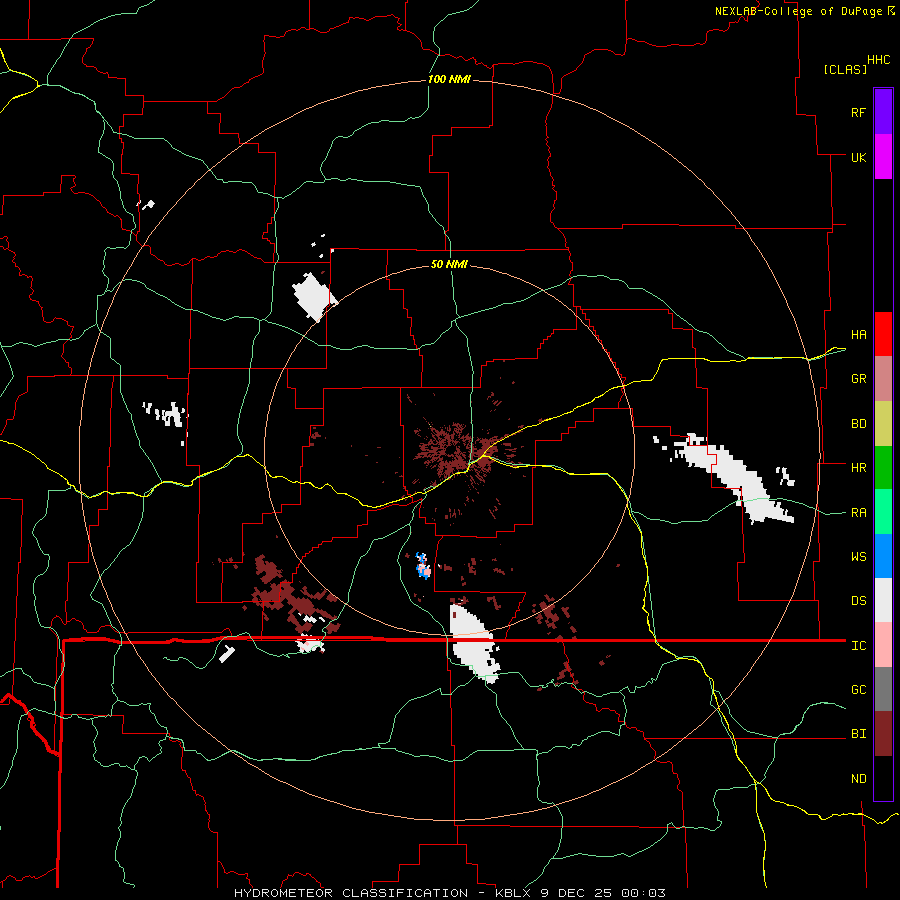The height and width of the screenshot is (900, 900).
Task: Click the DS legend label
Action: [859, 601]
